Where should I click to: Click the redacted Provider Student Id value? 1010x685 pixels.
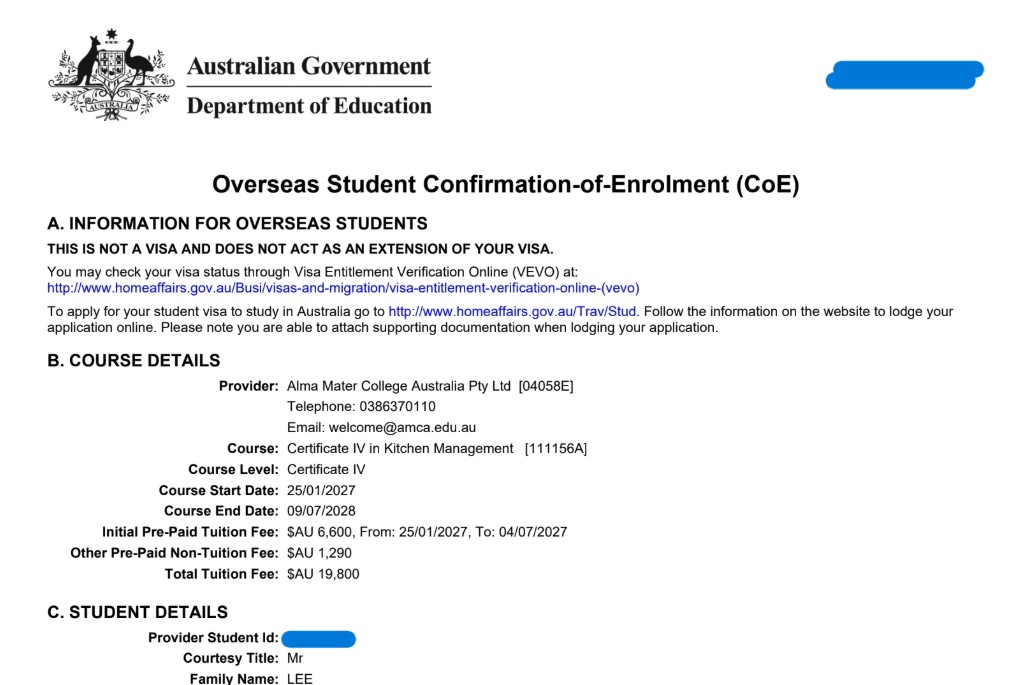tap(318, 639)
